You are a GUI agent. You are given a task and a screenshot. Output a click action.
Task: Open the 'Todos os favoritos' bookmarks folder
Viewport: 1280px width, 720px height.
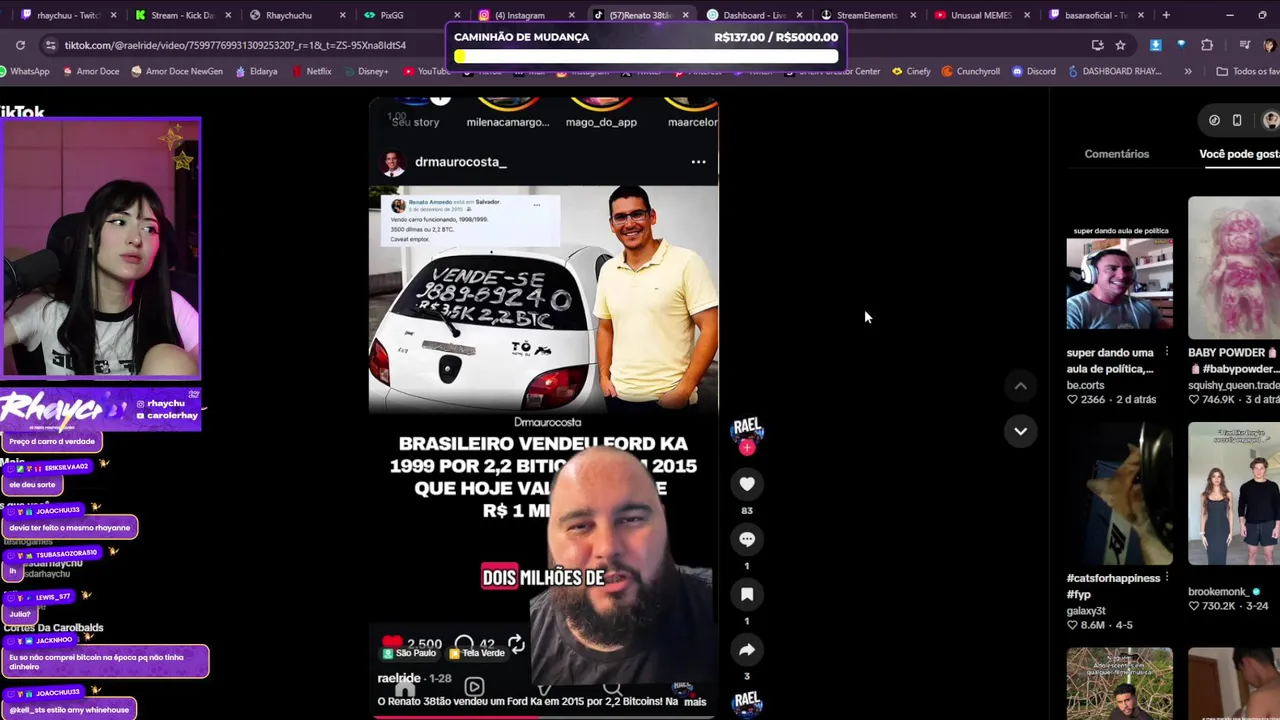coord(1247,71)
